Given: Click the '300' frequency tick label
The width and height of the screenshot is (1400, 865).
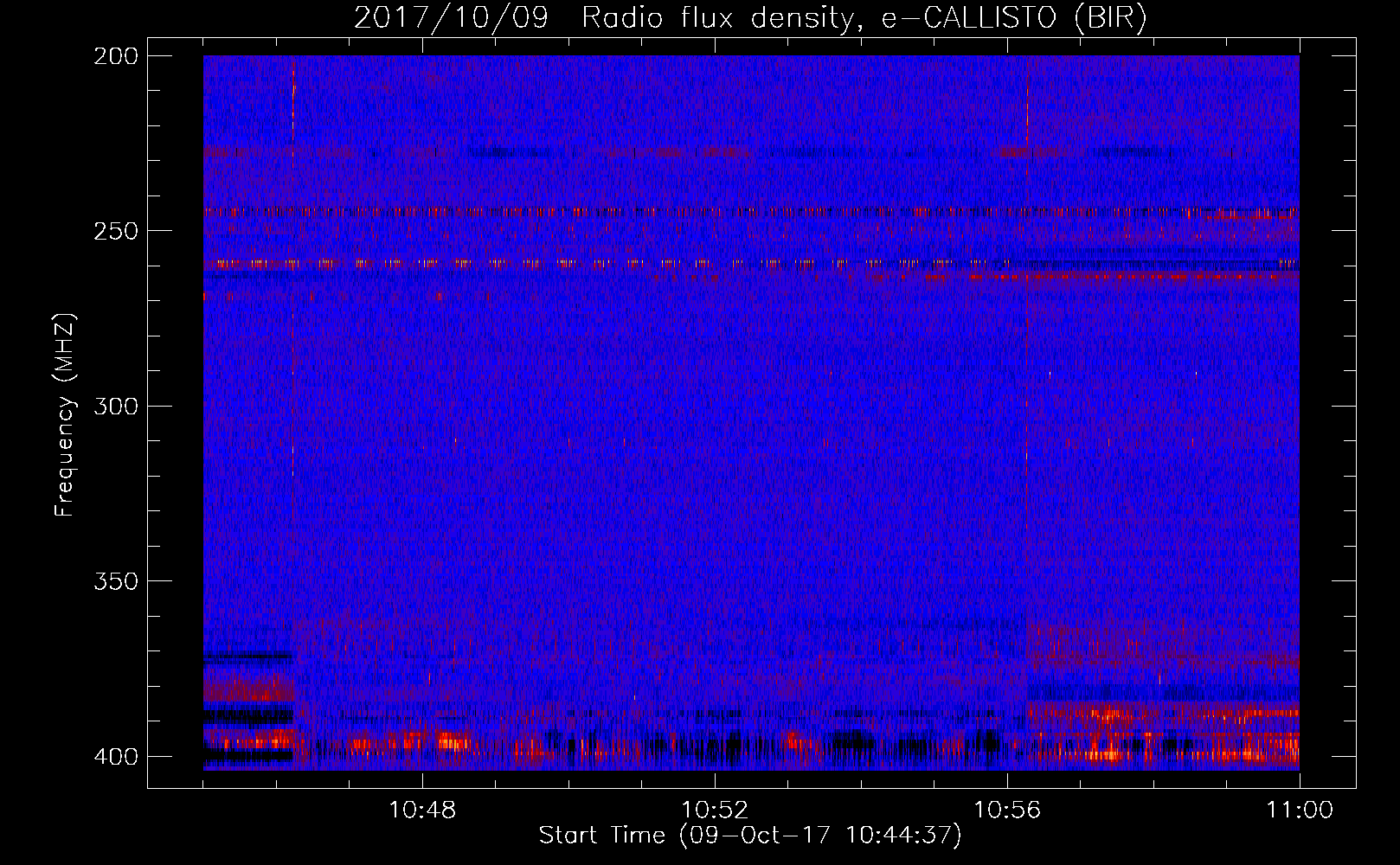Looking at the screenshot, I should [116, 407].
